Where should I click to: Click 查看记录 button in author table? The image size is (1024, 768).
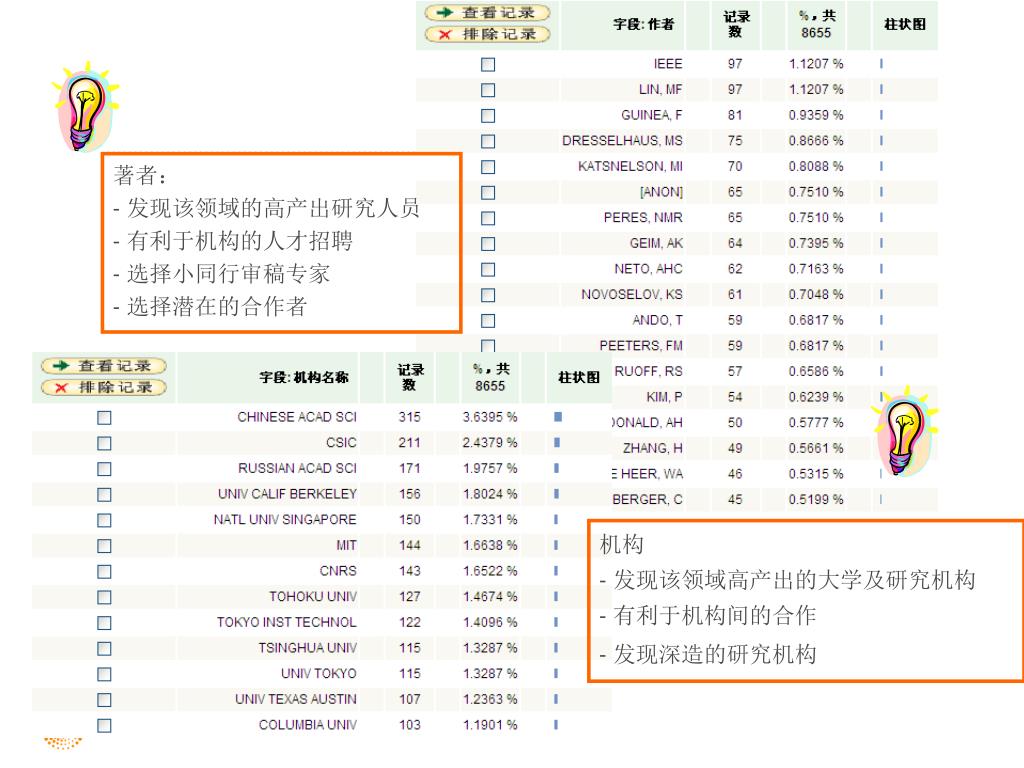[x=487, y=12]
